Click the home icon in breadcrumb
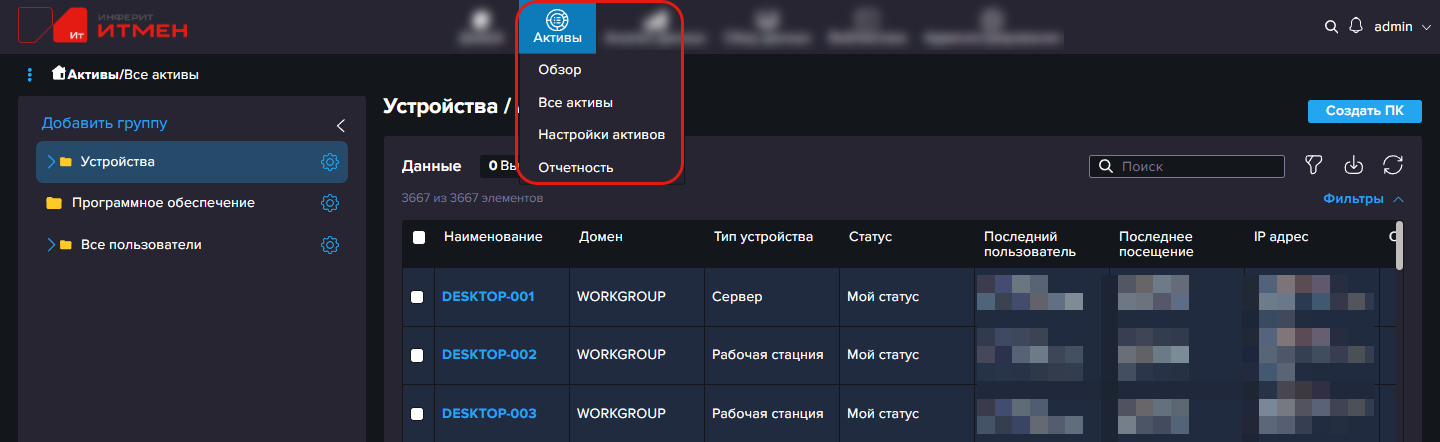Viewport: 1440px width, 442px height. [59, 74]
